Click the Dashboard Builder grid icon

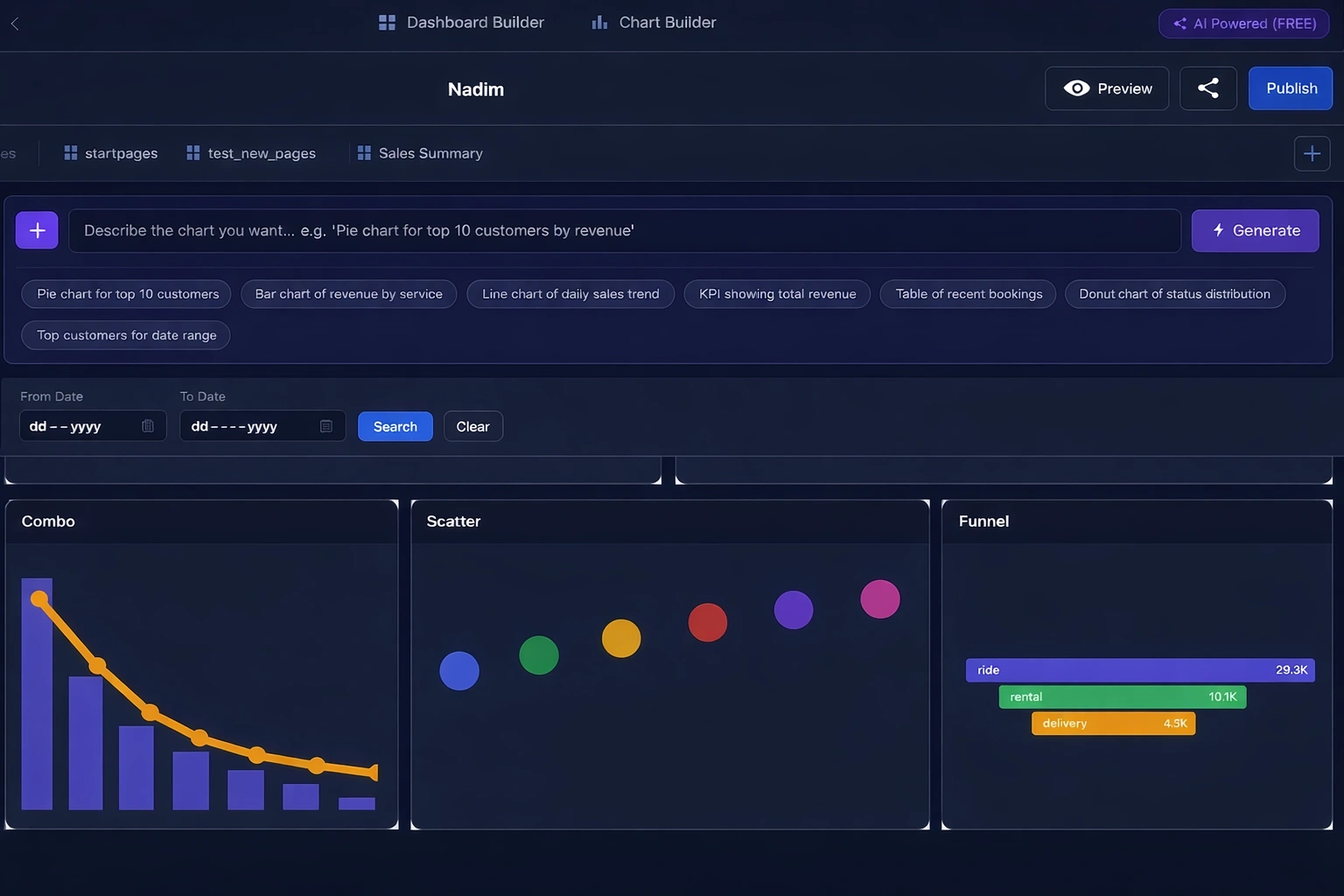tap(387, 22)
